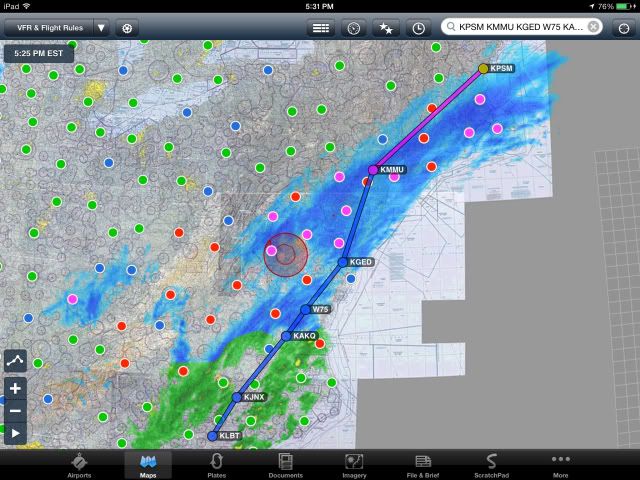
Task: Open the VFR & Flight Rules layer dropdown
Action: (56, 28)
